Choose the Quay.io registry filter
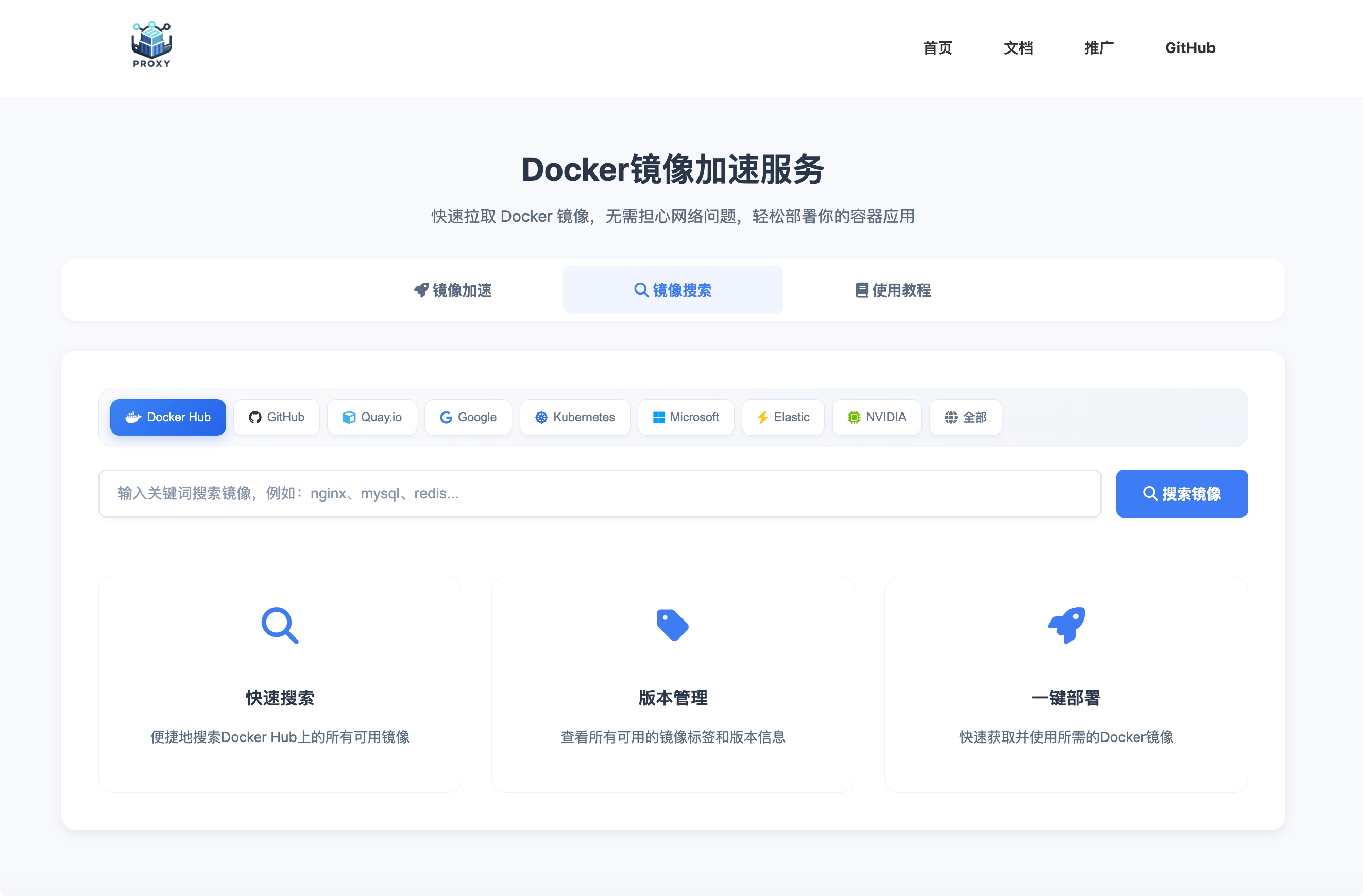Screen dimensions: 1363x896 (372, 417)
